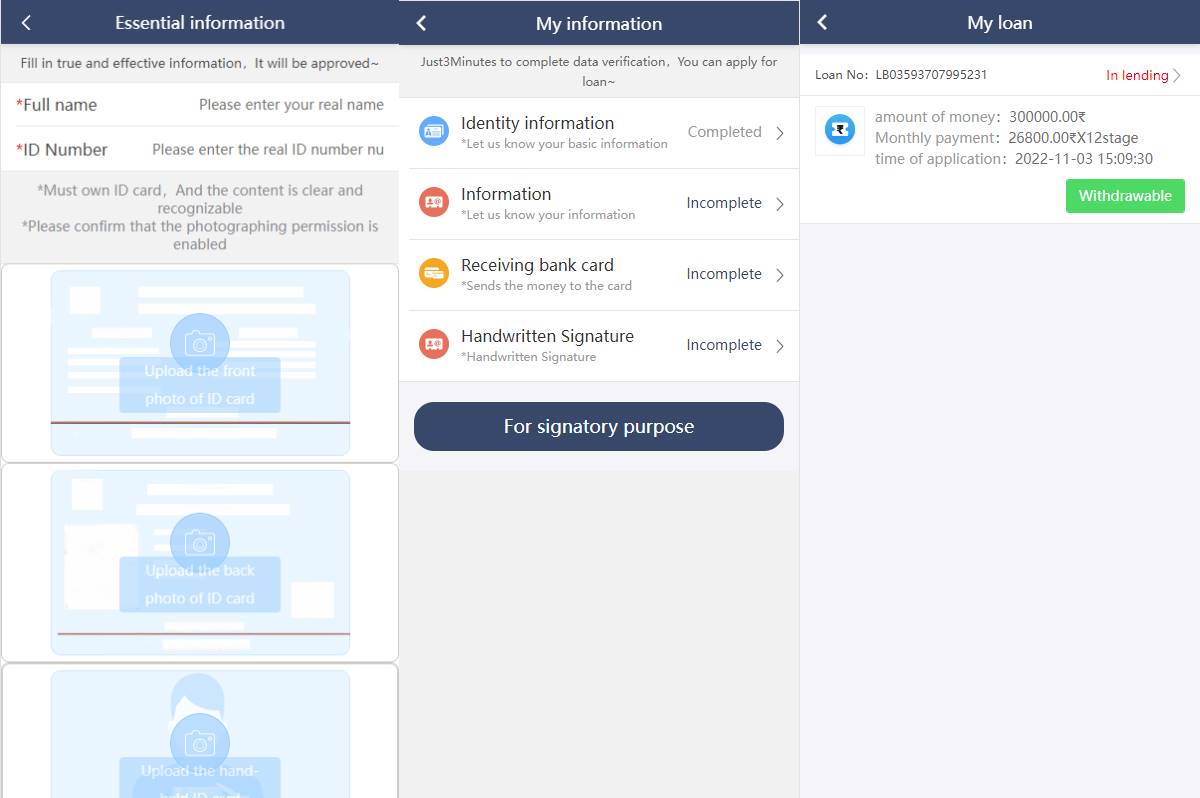Open the Information Incomplete row
The height and width of the screenshot is (798, 1200).
point(599,204)
